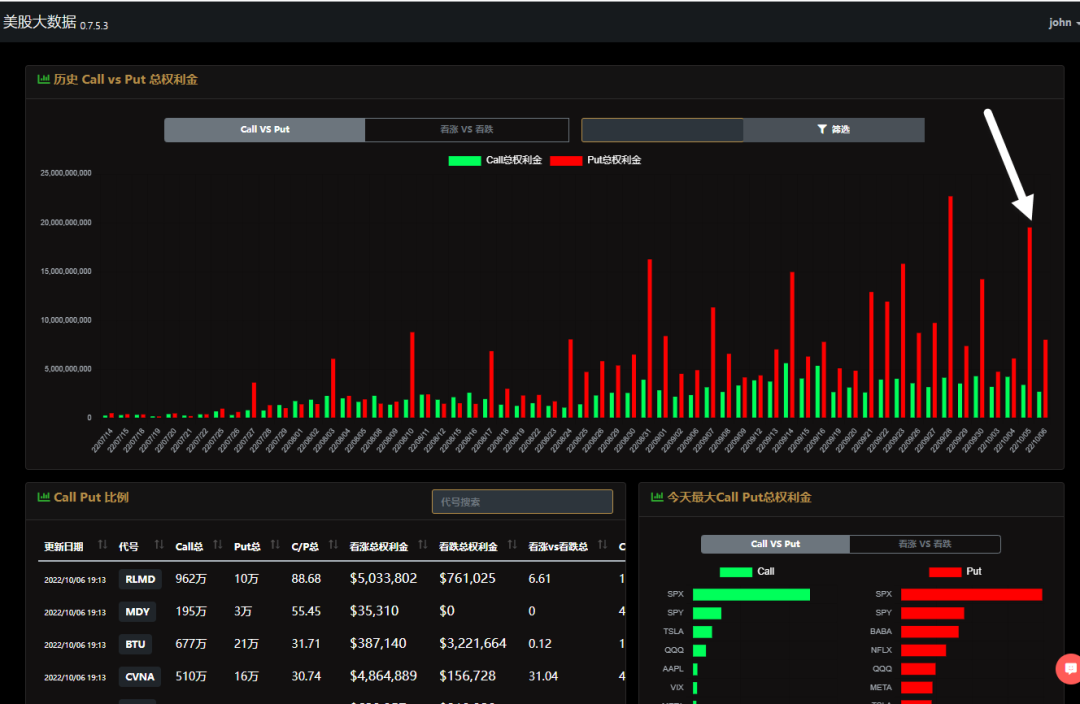The width and height of the screenshot is (1080, 704).
Task: Open the red chat bubble widget
Action: (x=1070, y=667)
